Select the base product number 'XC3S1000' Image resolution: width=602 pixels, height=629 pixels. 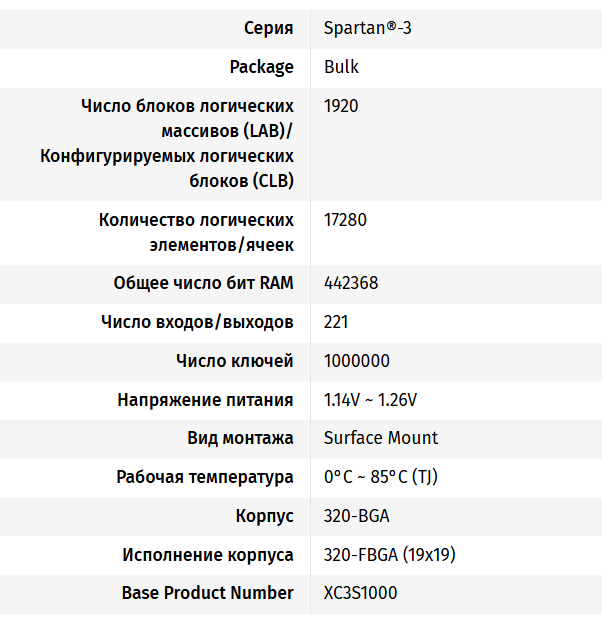pos(360,593)
